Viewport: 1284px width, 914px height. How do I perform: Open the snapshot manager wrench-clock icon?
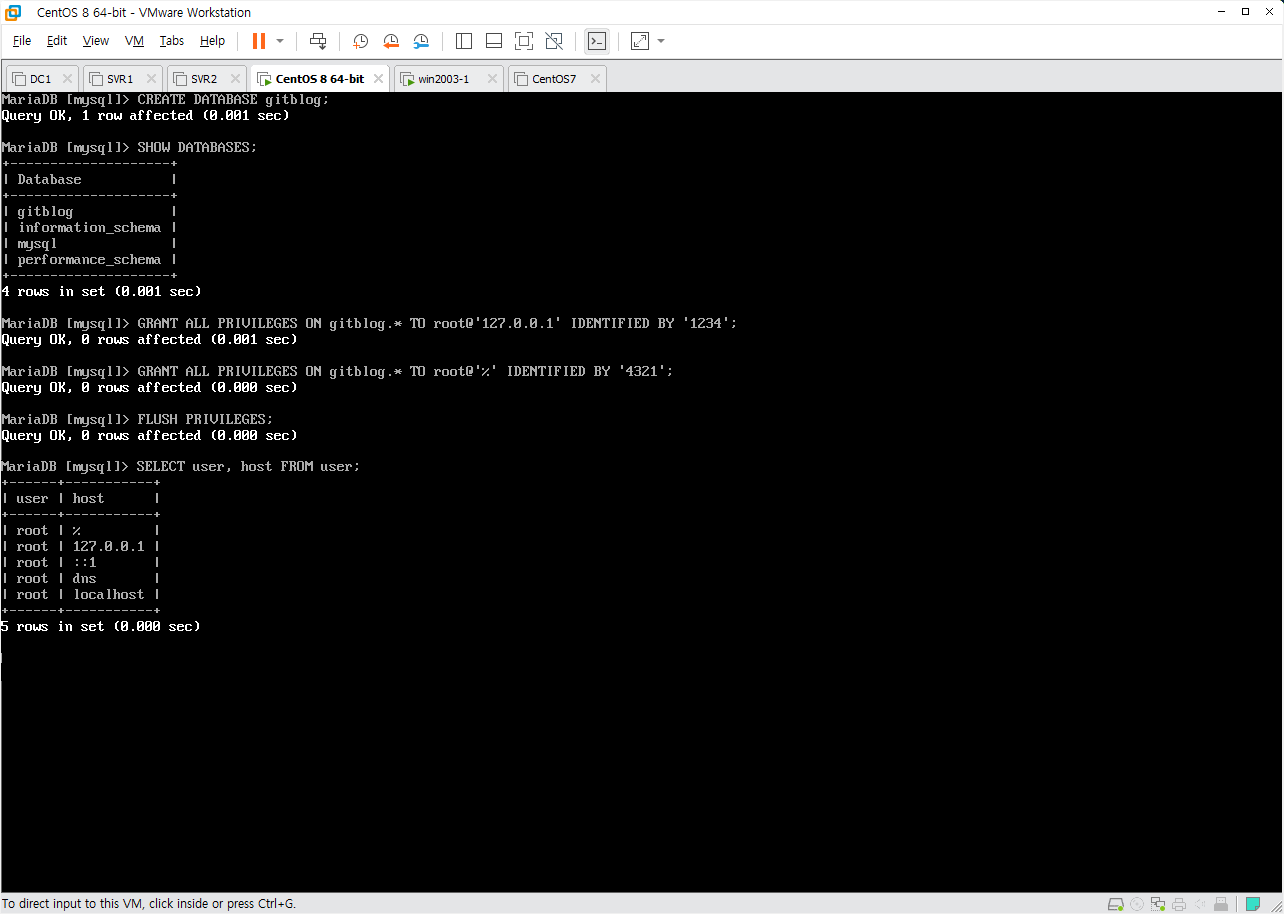[421, 41]
